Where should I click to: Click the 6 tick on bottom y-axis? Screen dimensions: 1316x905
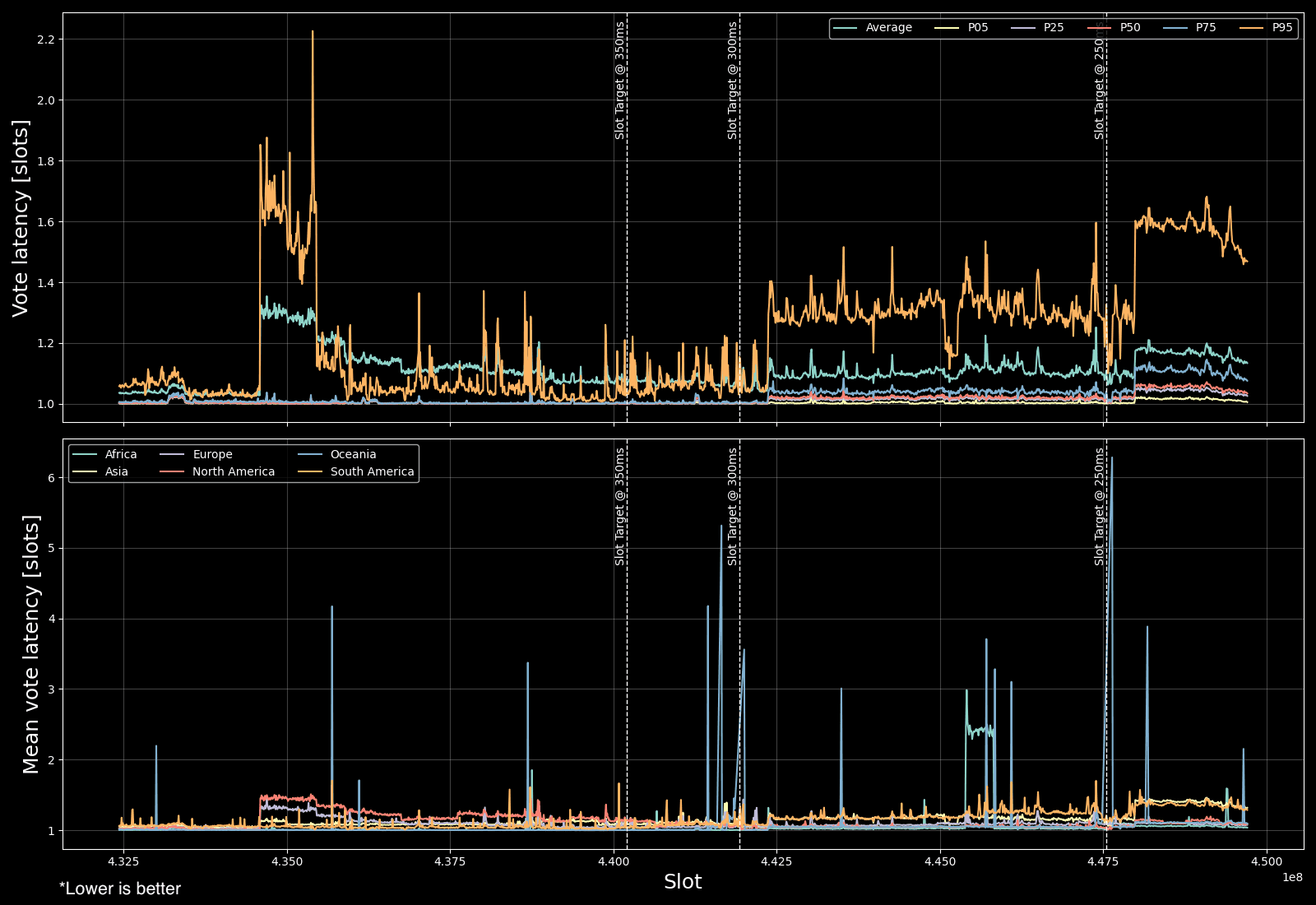pos(51,478)
